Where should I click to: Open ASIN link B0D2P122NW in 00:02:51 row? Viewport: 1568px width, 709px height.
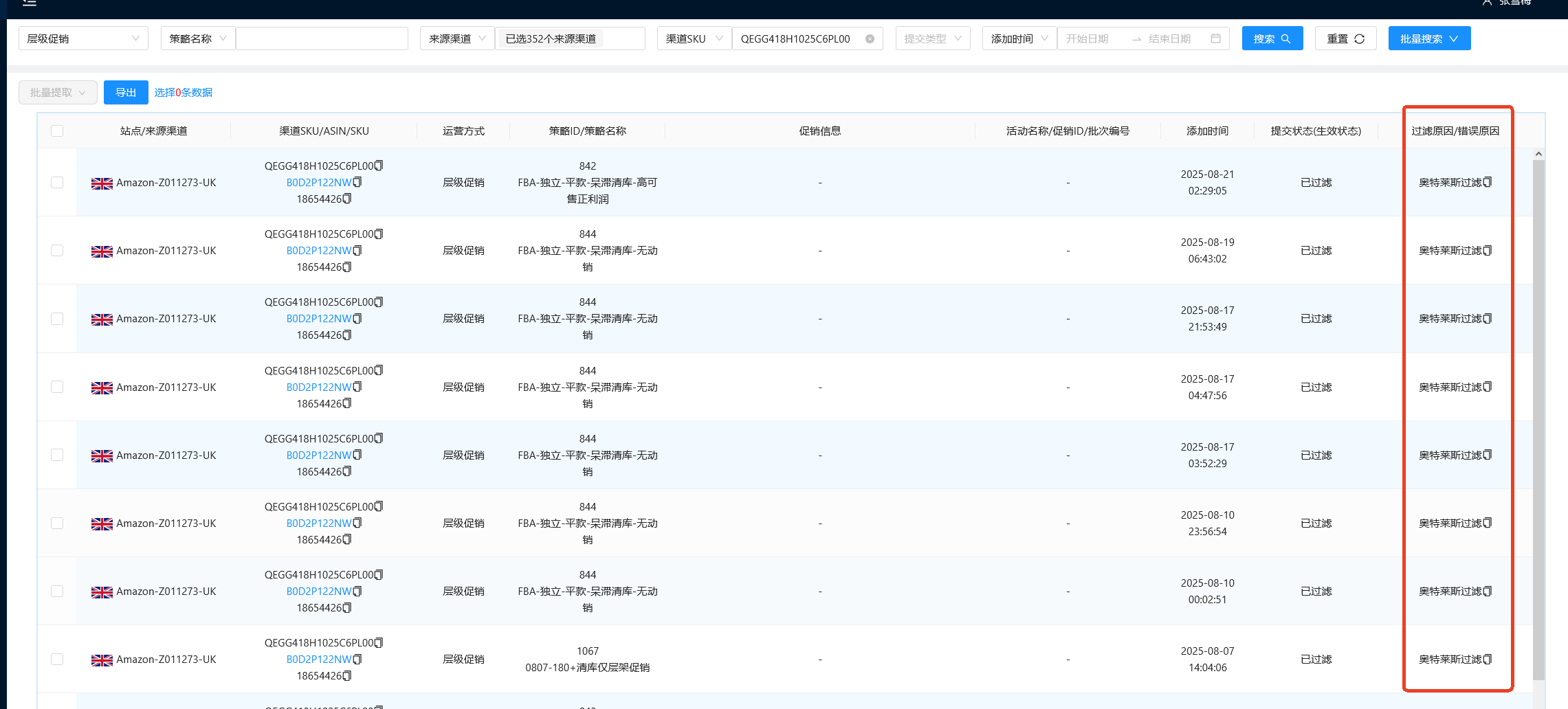(x=318, y=591)
